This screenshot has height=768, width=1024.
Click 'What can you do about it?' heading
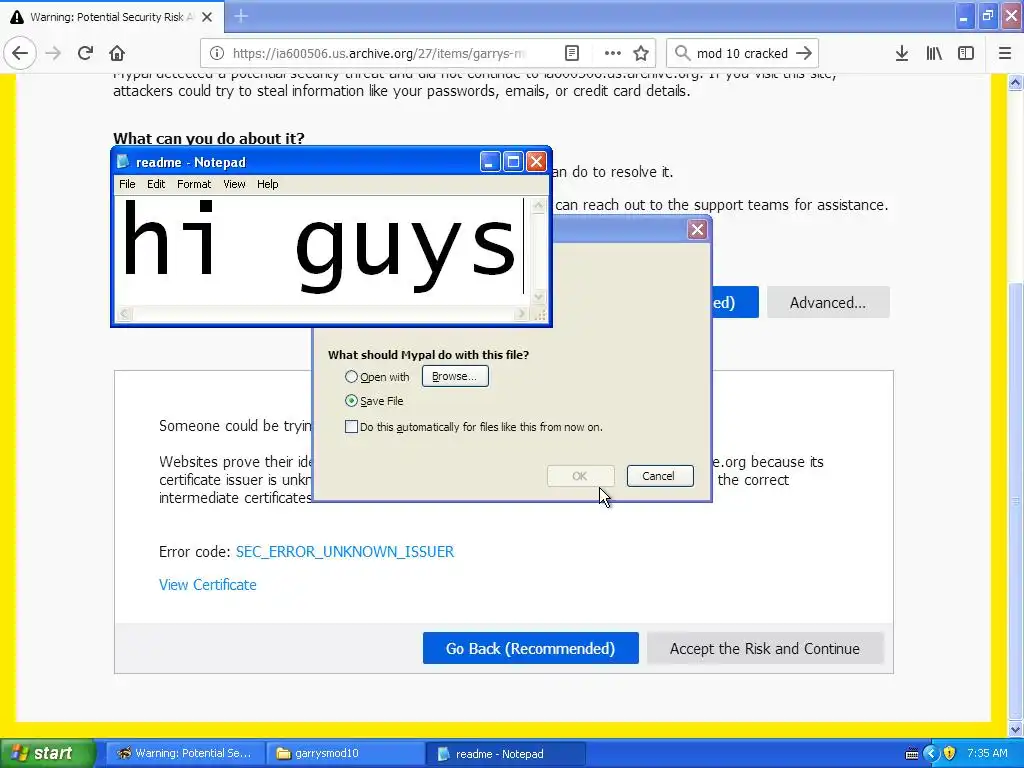[x=209, y=138]
